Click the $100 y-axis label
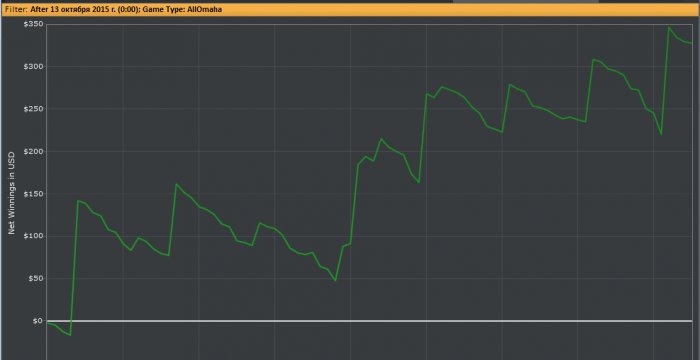 (33, 236)
